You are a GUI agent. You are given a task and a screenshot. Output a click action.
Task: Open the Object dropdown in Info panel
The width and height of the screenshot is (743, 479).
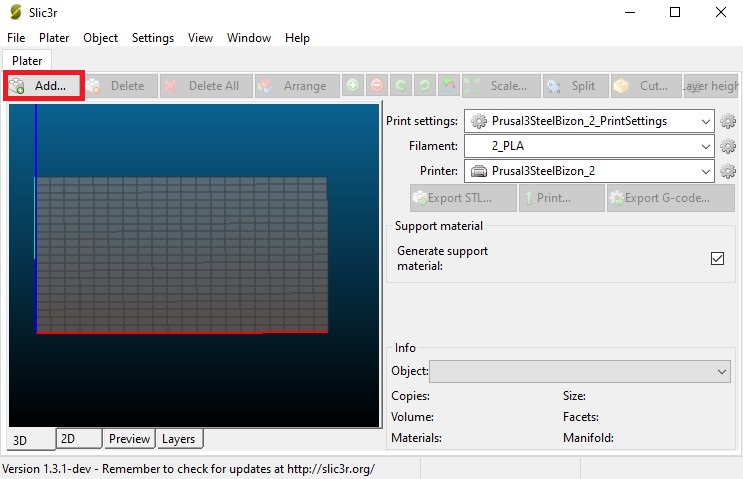pyautogui.click(x=723, y=371)
